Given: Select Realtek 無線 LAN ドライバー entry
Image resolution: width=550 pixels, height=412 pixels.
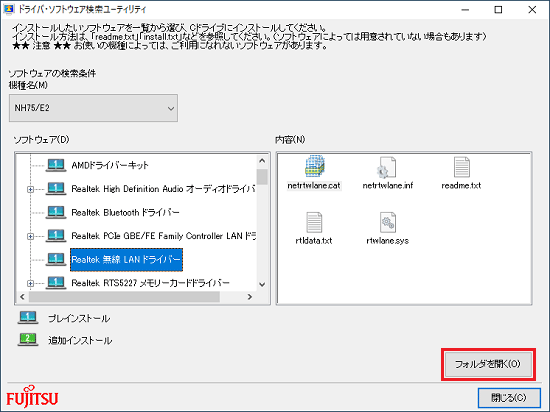Looking at the screenshot, I should (126, 259).
